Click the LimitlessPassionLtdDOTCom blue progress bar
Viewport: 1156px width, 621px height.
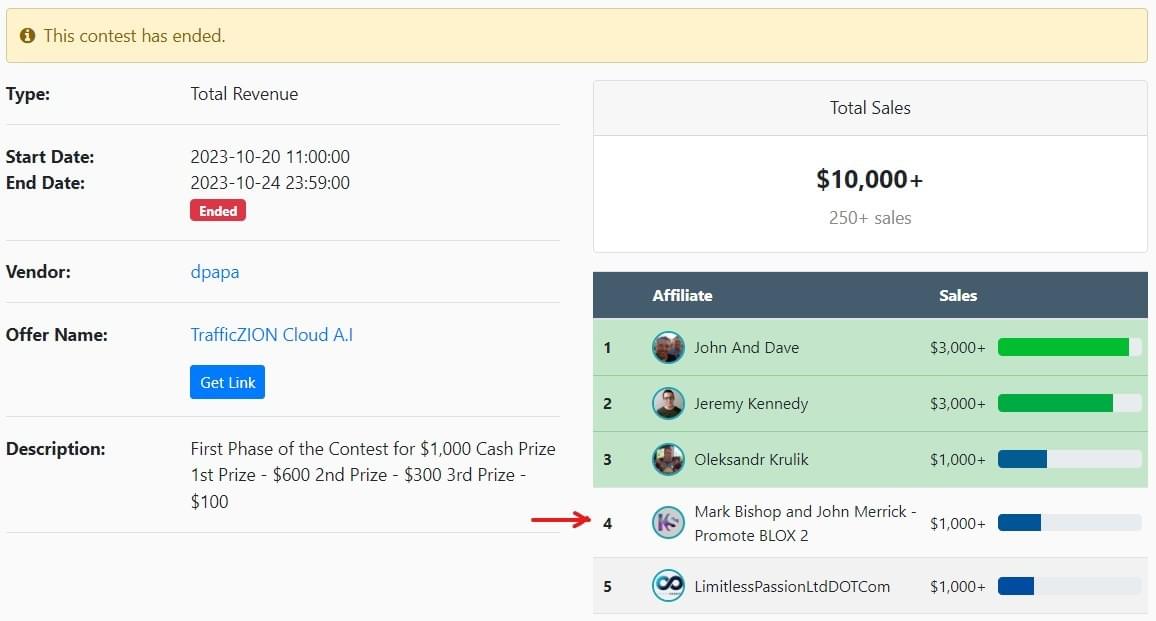[x=1016, y=586]
